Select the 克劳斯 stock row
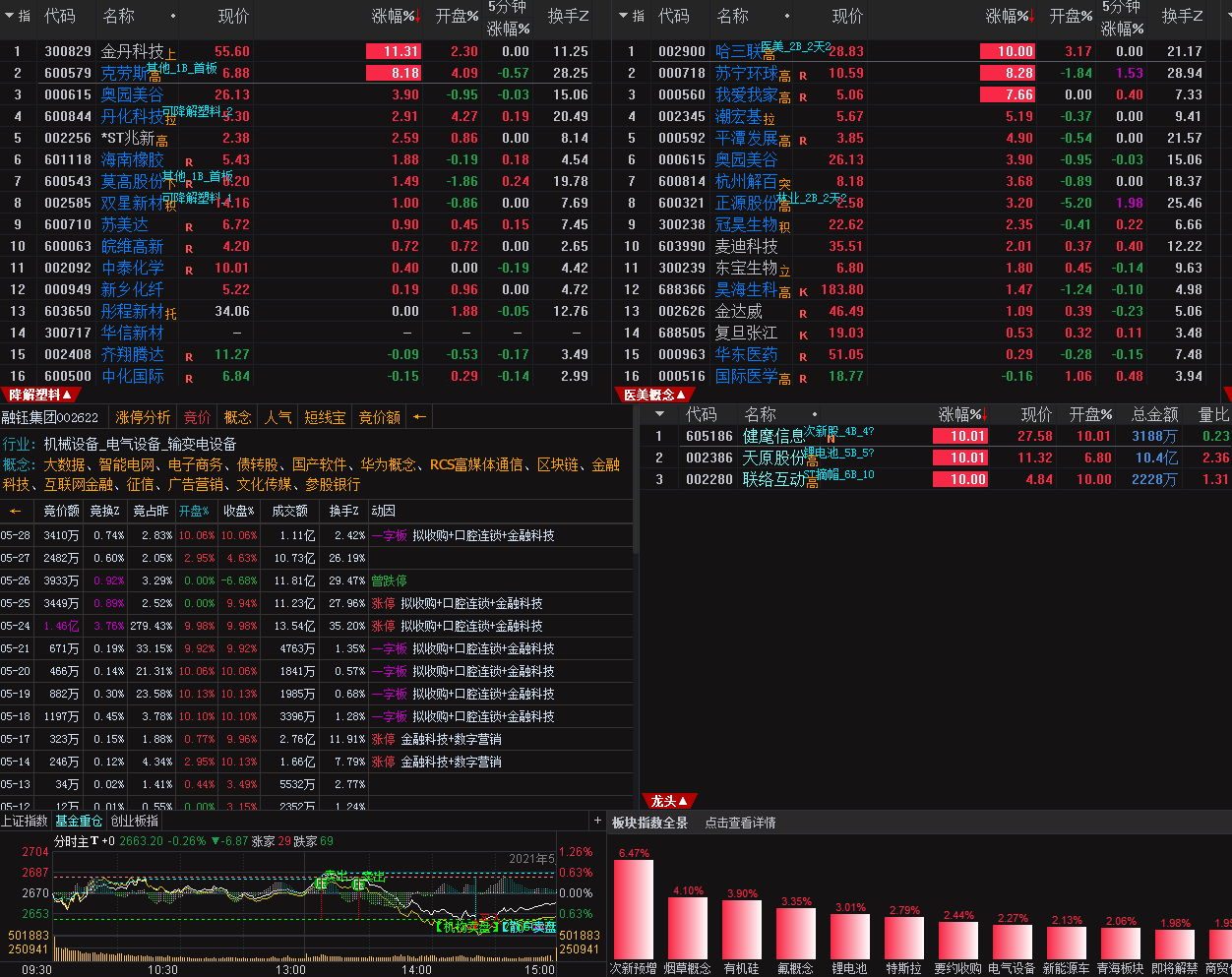The width and height of the screenshot is (1232, 977). [x=307, y=73]
